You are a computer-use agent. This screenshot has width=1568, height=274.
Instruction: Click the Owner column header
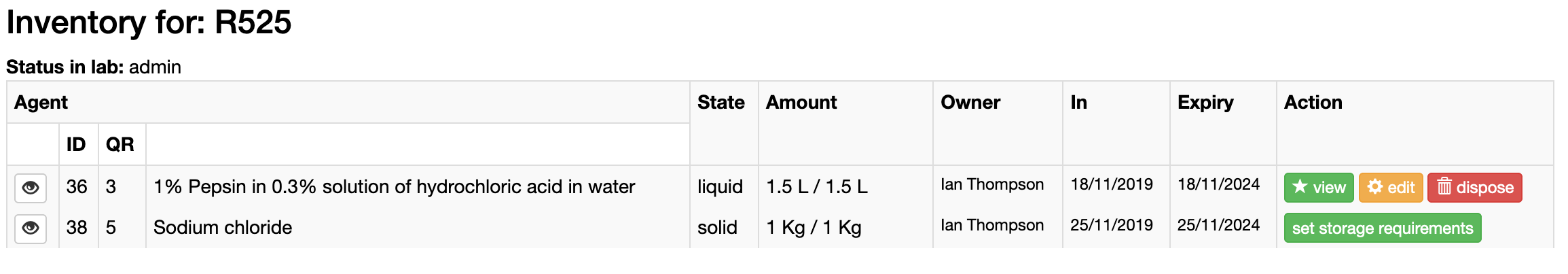point(970,103)
